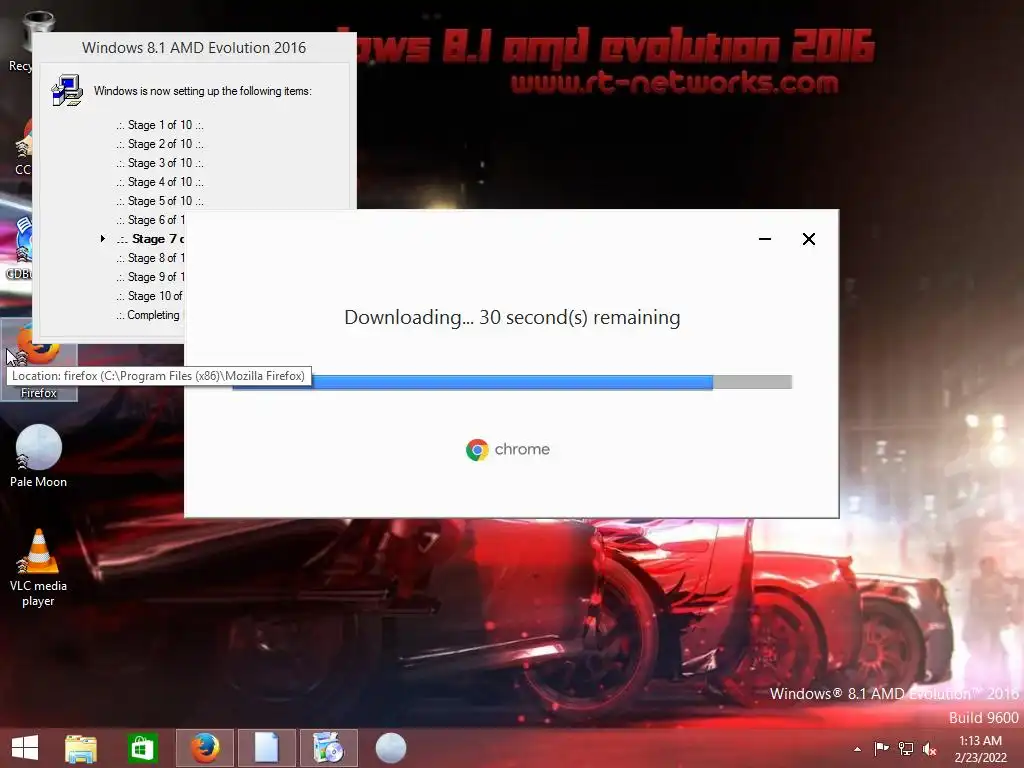
Task: Open the CDBurner desktop shortcut
Action: [20, 249]
